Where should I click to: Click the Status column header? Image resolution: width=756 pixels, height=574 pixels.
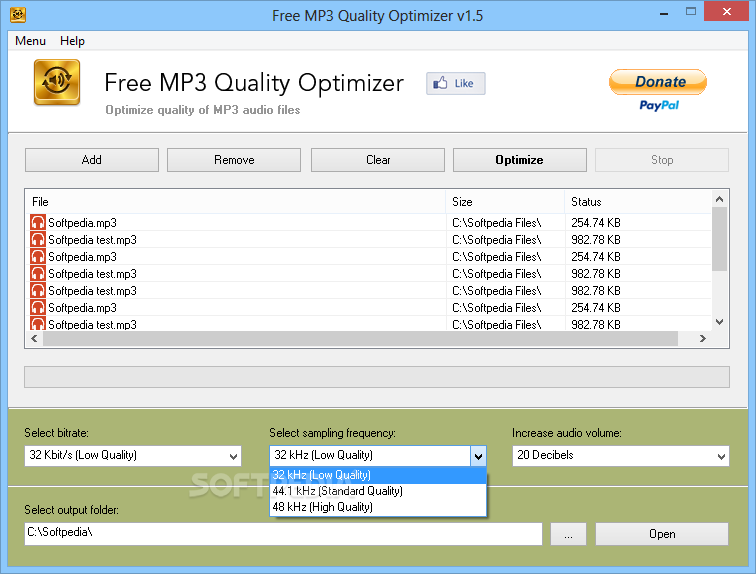pos(638,201)
